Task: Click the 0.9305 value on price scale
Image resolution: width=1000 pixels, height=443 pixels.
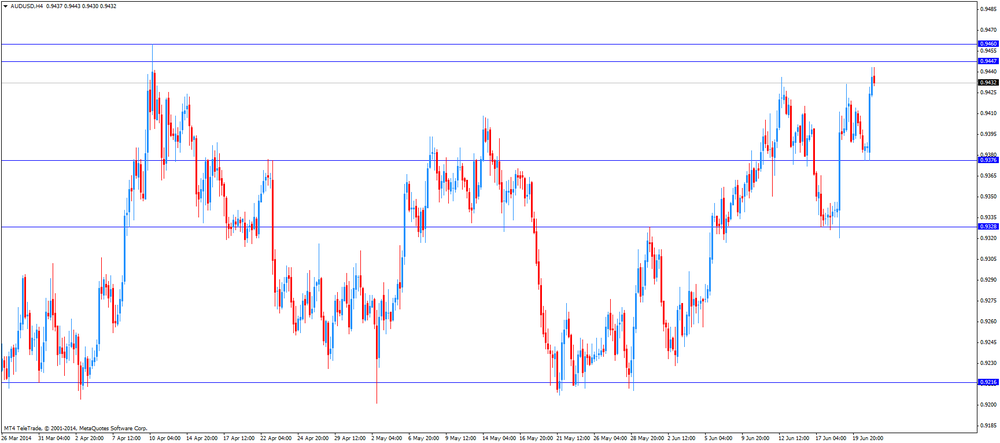Action: [989, 259]
